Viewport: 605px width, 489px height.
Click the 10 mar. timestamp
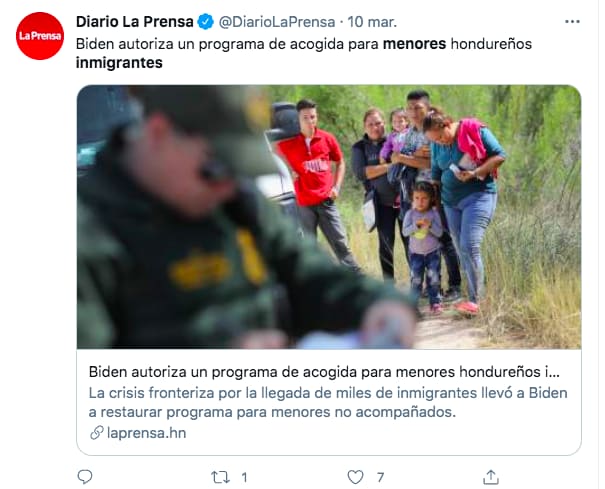point(372,22)
